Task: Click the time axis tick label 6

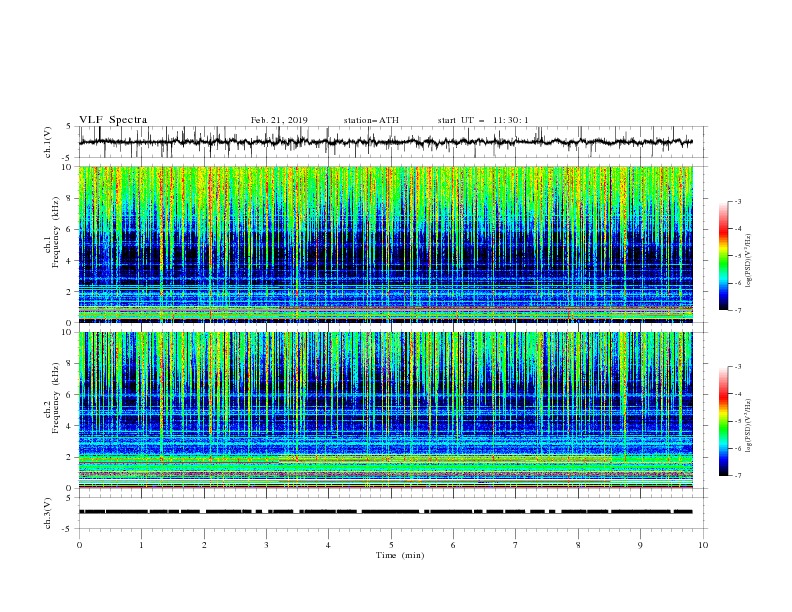Action: (x=453, y=545)
